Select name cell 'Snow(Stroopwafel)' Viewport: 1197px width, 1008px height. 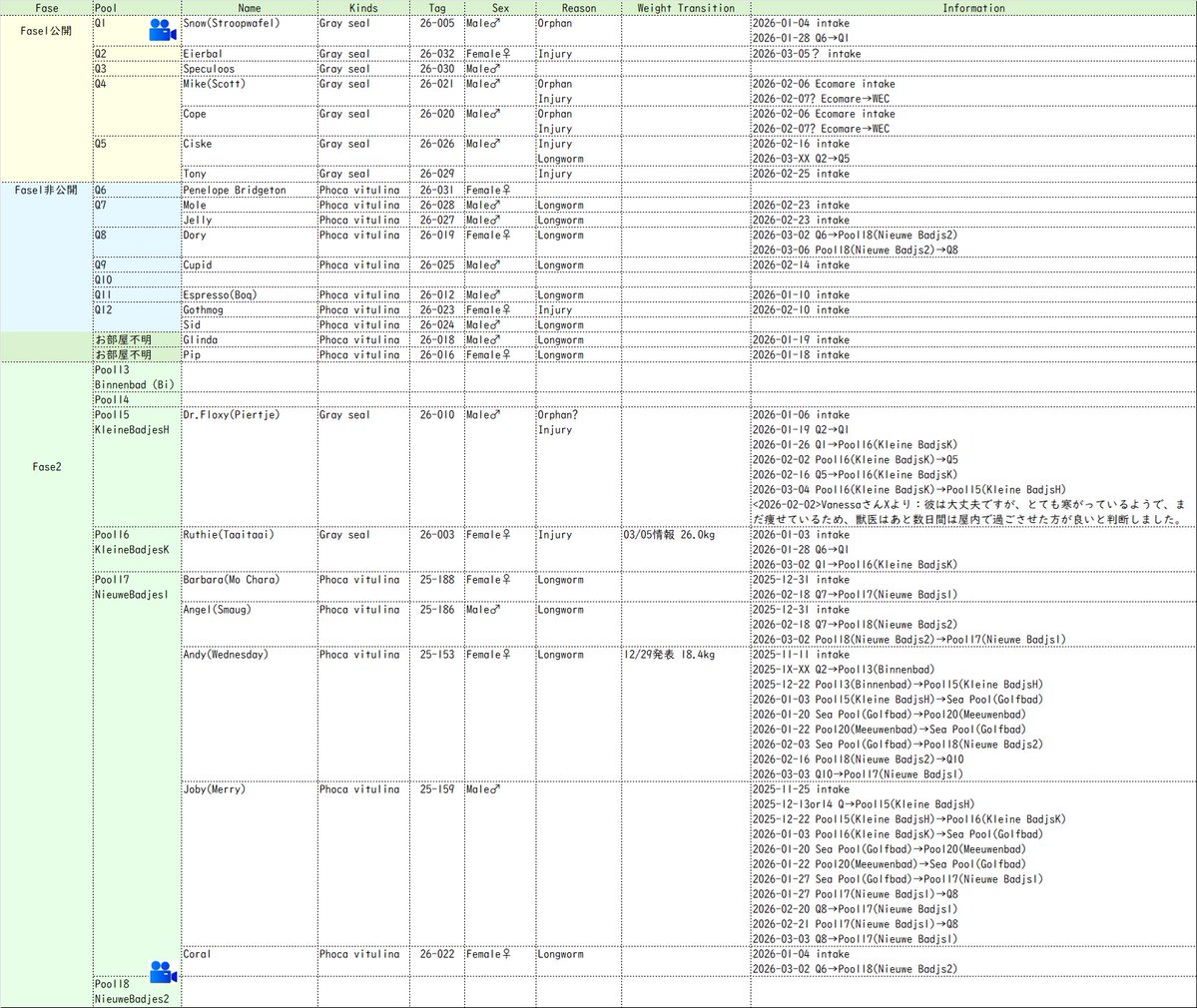pos(250,31)
